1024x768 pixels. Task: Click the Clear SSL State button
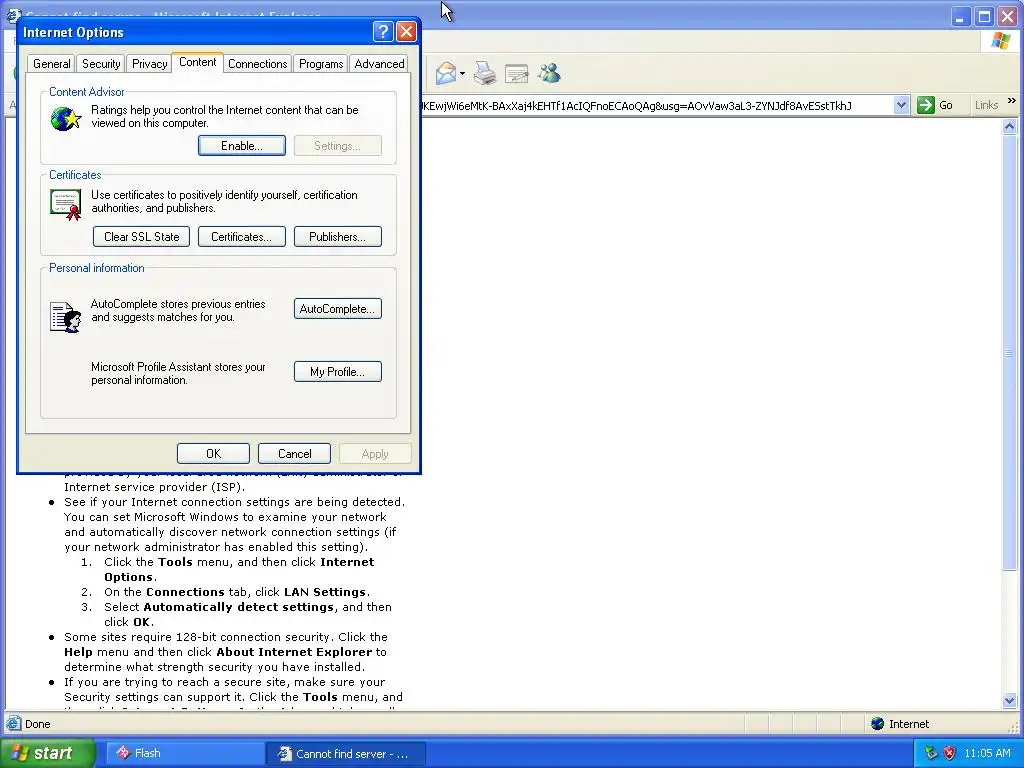click(141, 236)
